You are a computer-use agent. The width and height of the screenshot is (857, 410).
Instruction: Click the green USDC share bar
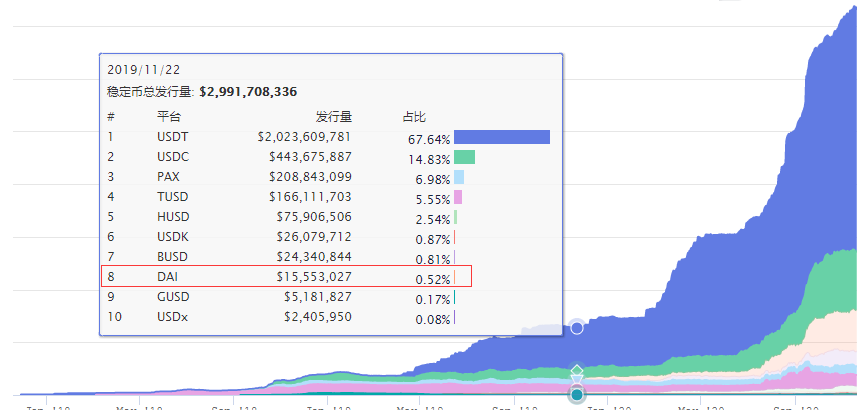[465, 157]
